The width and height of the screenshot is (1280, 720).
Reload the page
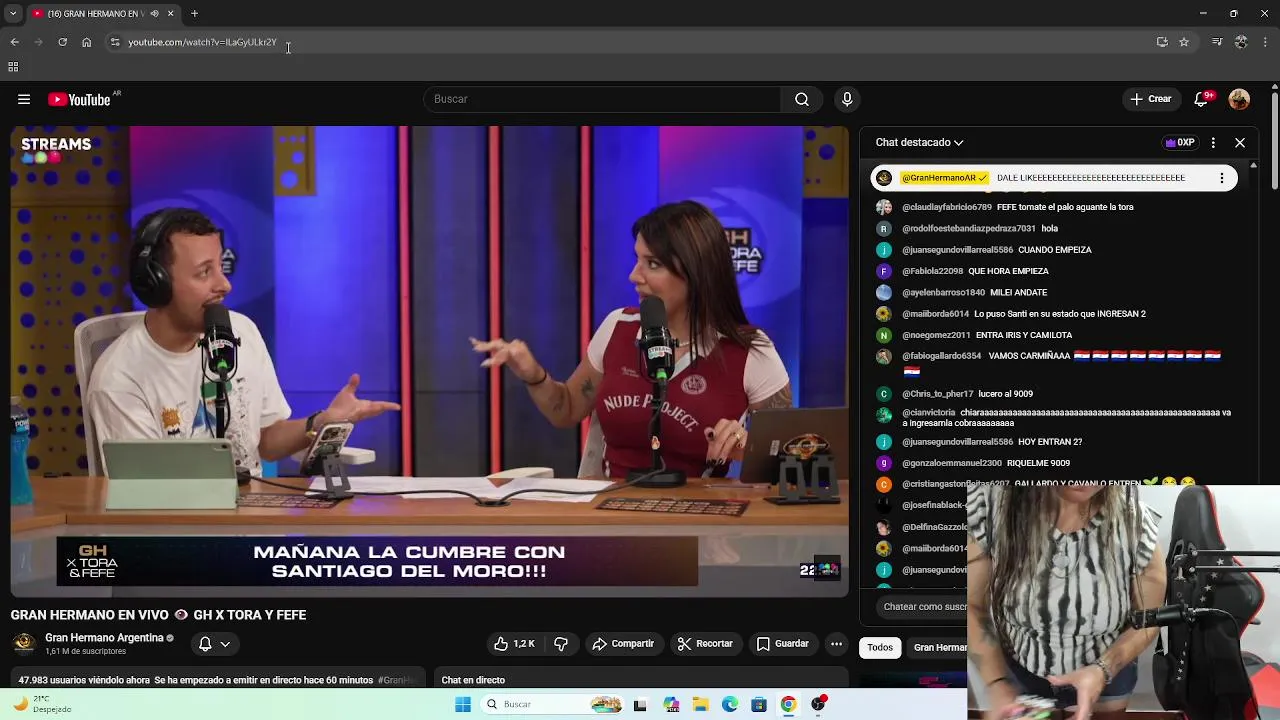[62, 42]
